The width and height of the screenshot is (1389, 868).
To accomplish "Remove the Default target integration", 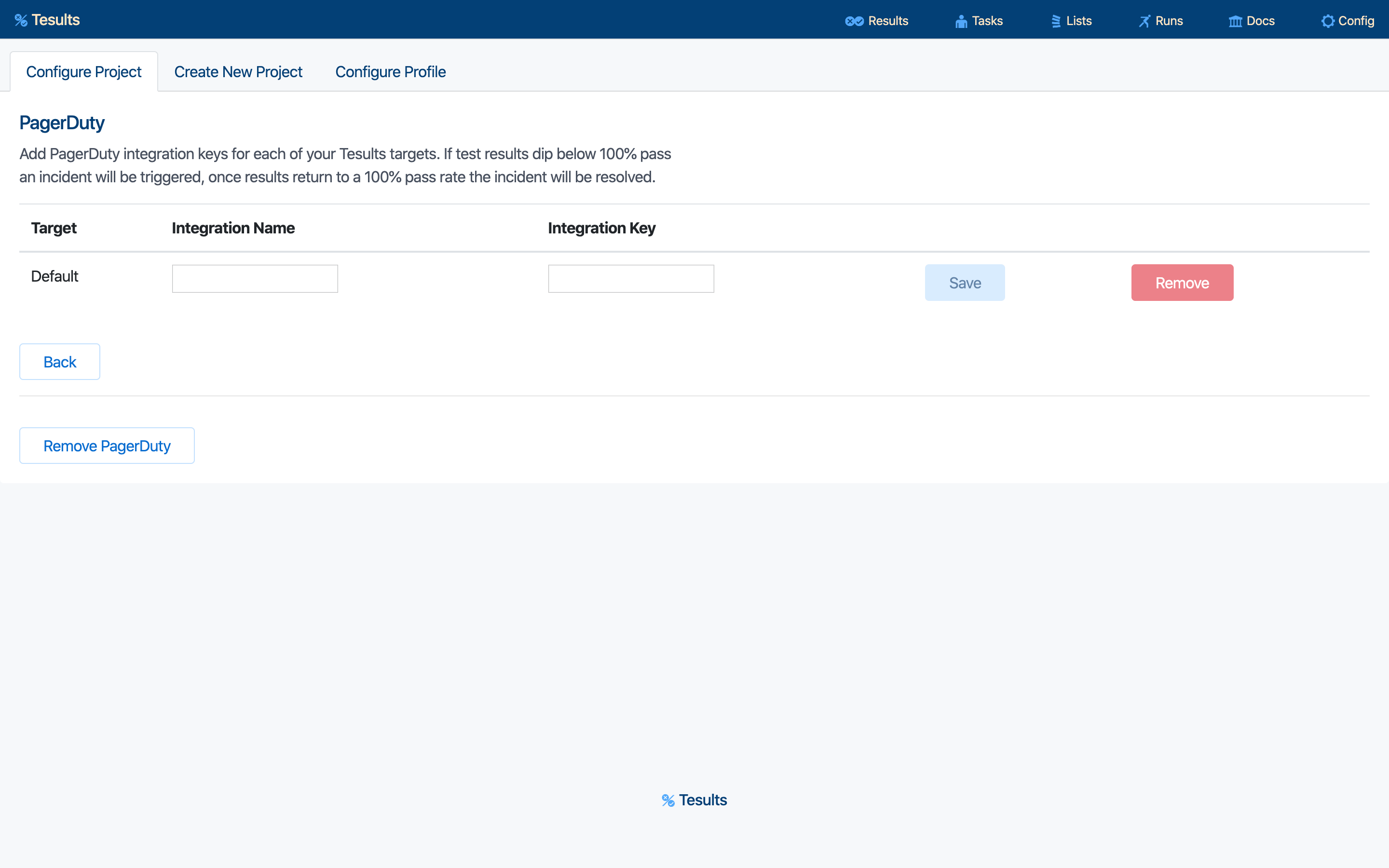I will [x=1183, y=283].
